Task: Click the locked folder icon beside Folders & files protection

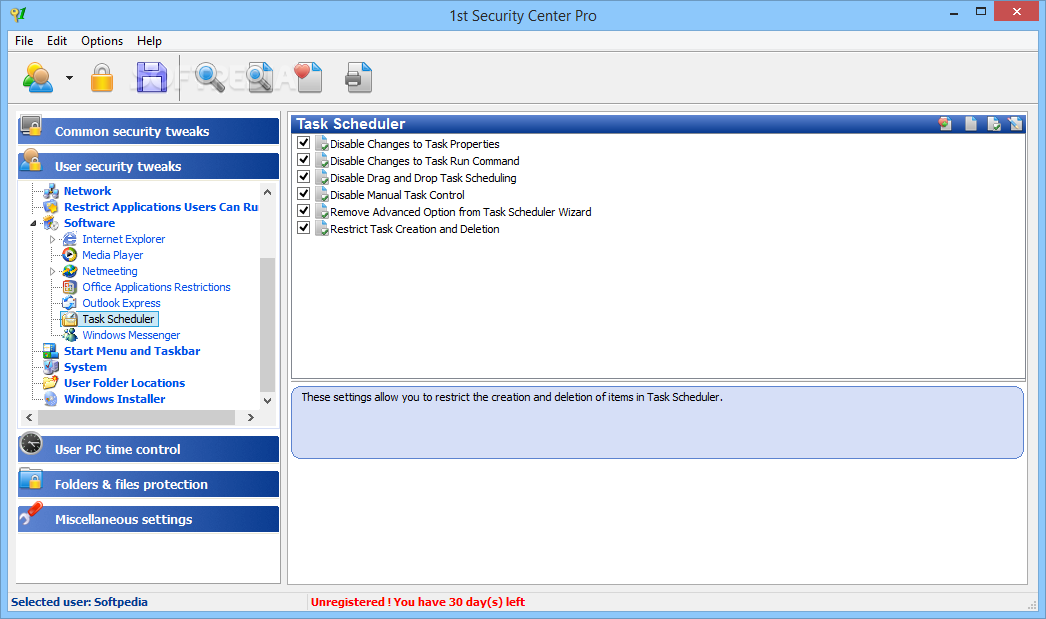Action: point(31,479)
